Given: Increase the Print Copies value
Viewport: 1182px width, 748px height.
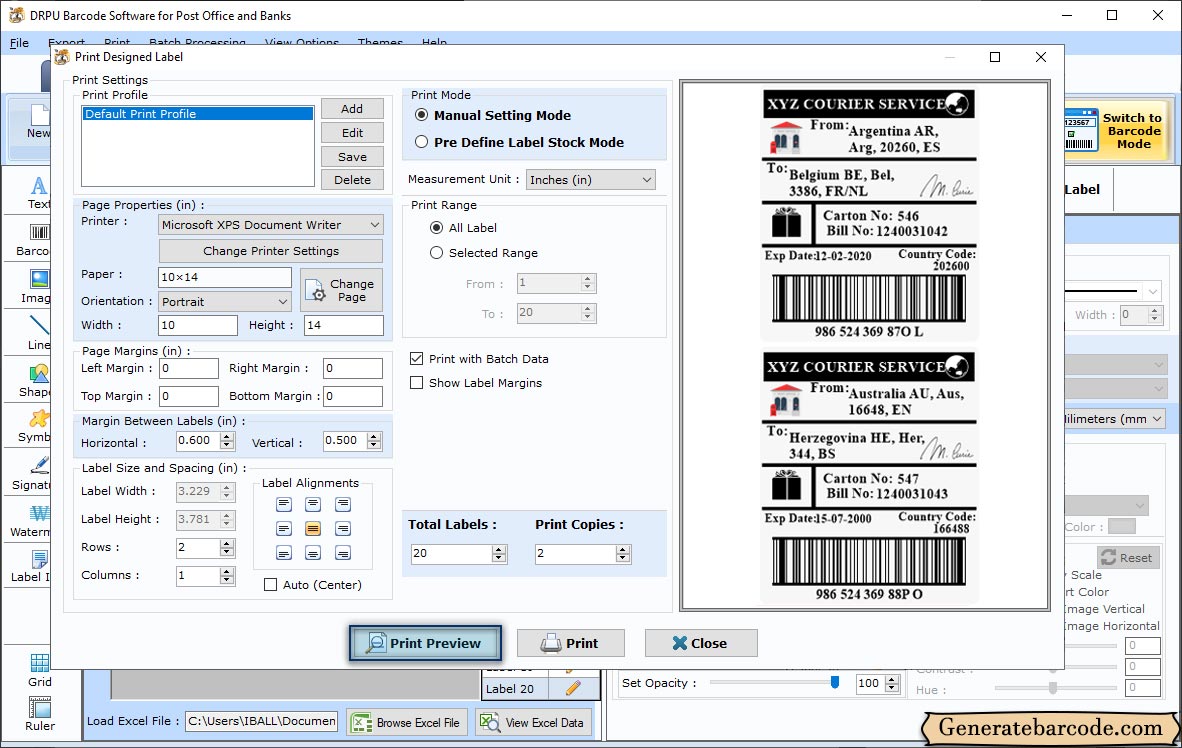Looking at the screenshot, I should pos(623,550).
